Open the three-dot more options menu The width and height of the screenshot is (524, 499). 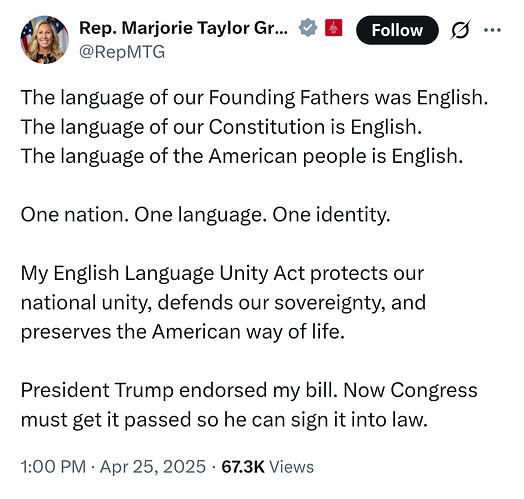point(492,30)
